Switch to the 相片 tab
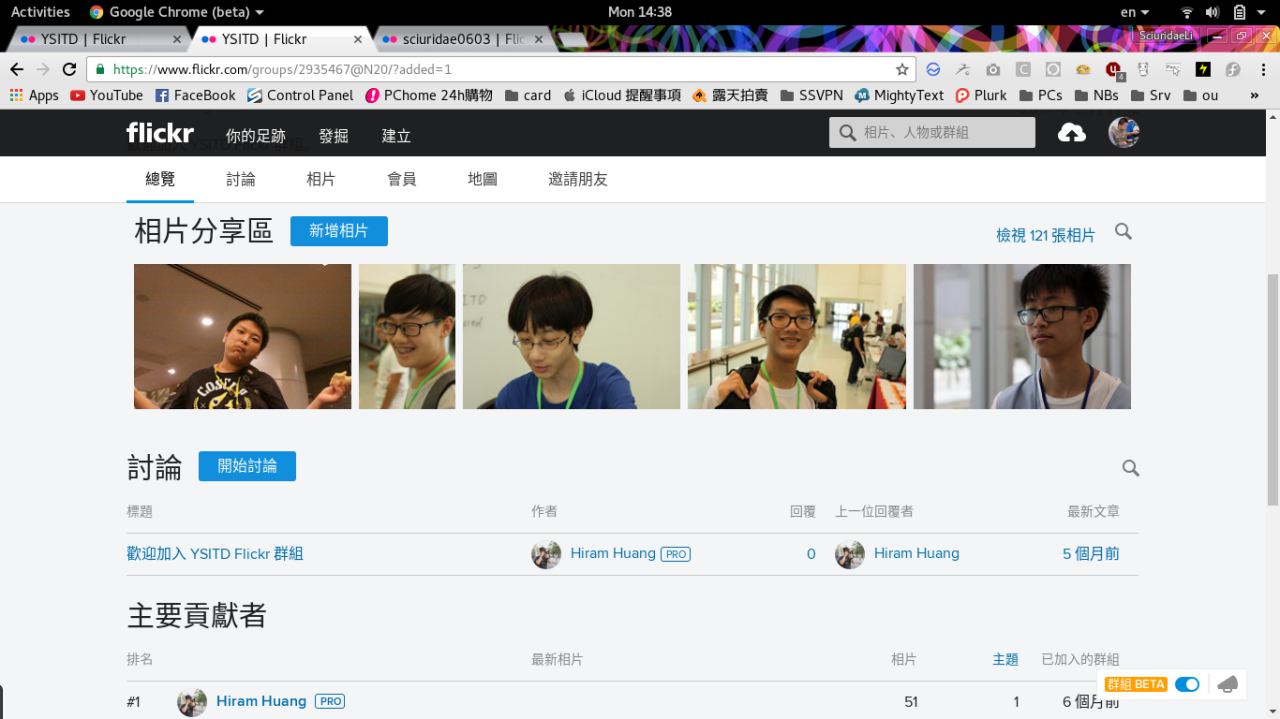The height and width of the screenshot is (719, 1280). [321, 179]
